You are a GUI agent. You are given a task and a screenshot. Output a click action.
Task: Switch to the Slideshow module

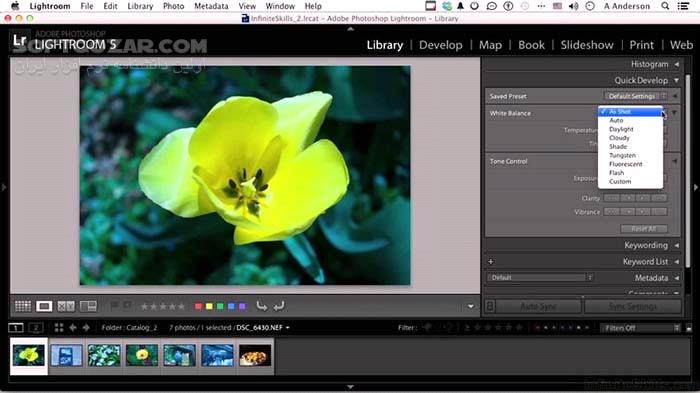click(587, 45)
